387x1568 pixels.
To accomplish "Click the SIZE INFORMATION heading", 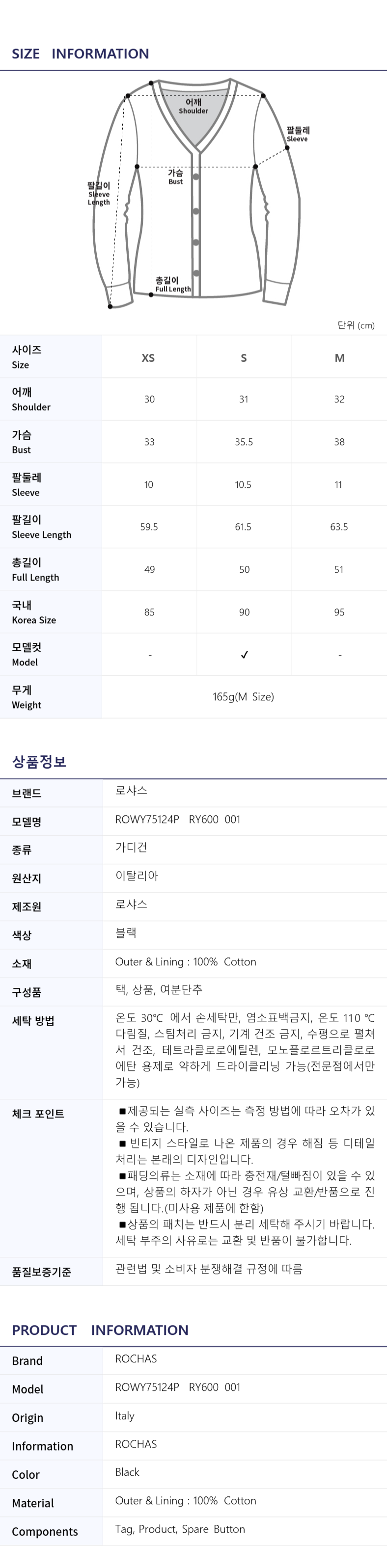I will tap(81, 53).
